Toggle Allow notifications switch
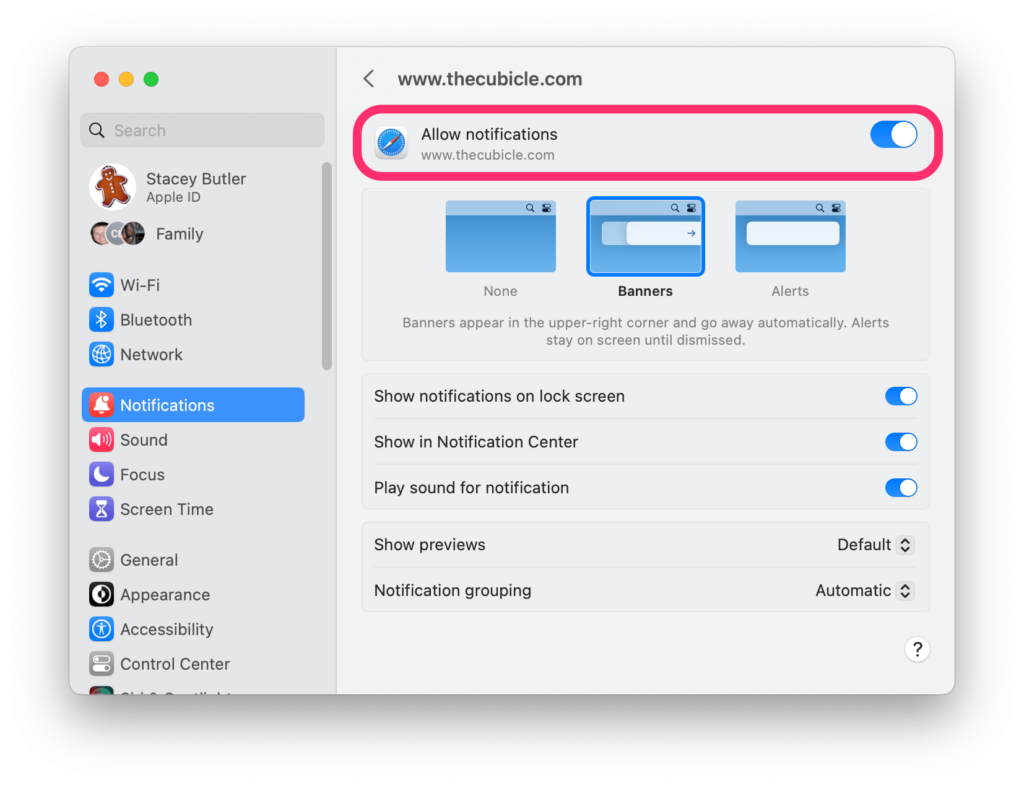This screenshot has height=786, width=1024. (x=893, y=135)
